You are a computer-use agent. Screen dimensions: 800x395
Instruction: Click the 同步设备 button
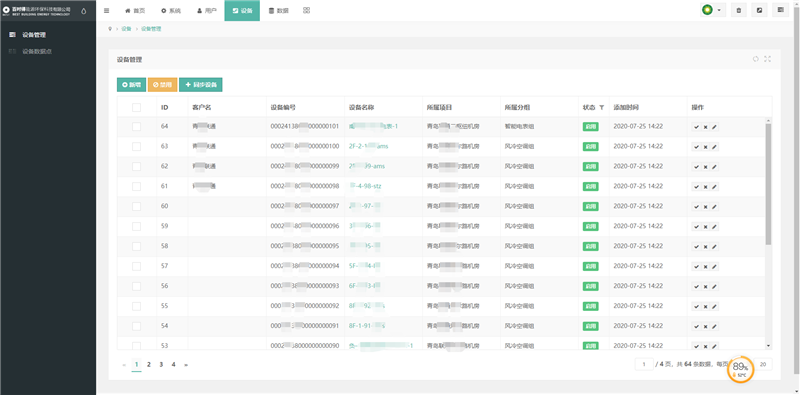(x=201, y=85)
